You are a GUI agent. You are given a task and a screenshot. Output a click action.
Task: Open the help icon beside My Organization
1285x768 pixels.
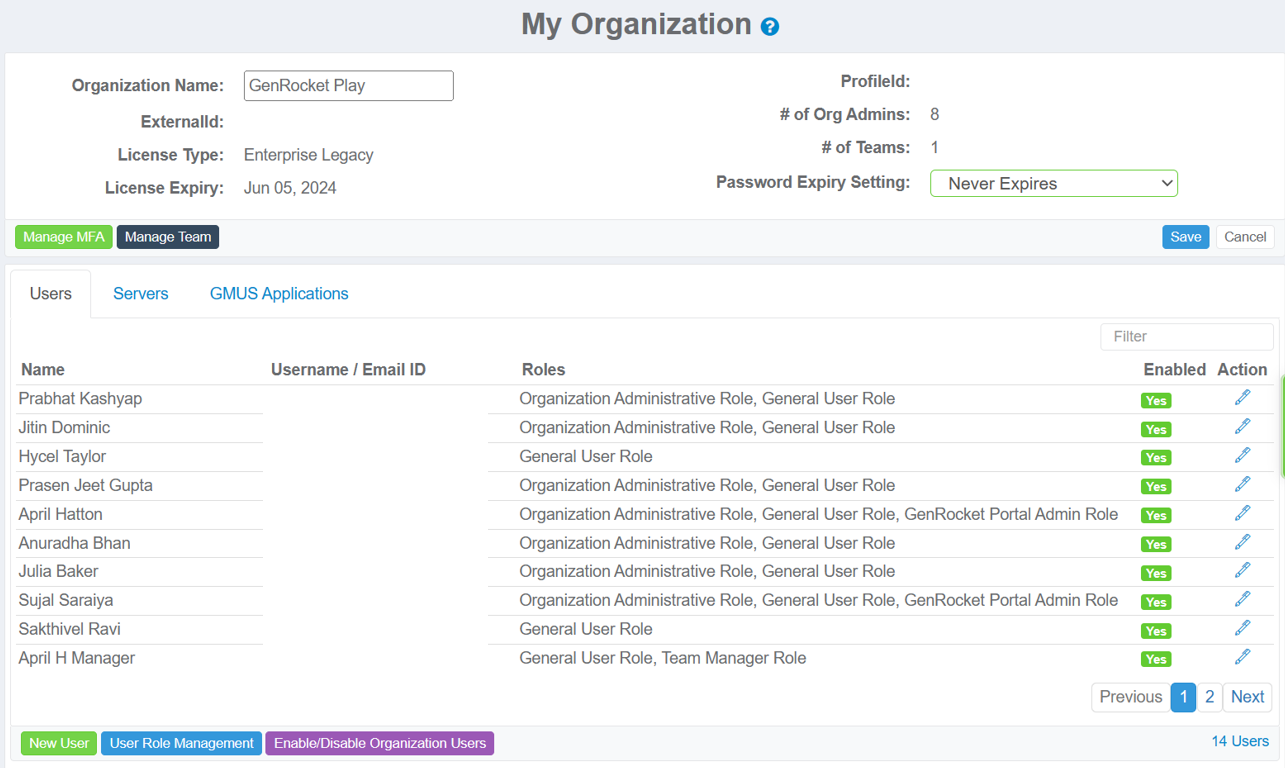point(770,27)
